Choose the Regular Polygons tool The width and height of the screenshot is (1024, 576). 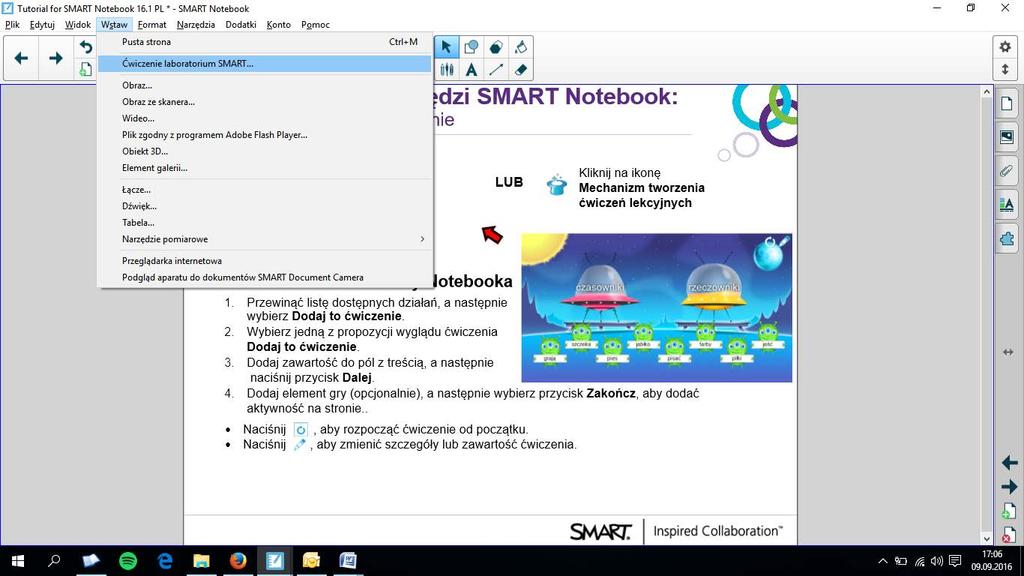[x=496, y=47]
